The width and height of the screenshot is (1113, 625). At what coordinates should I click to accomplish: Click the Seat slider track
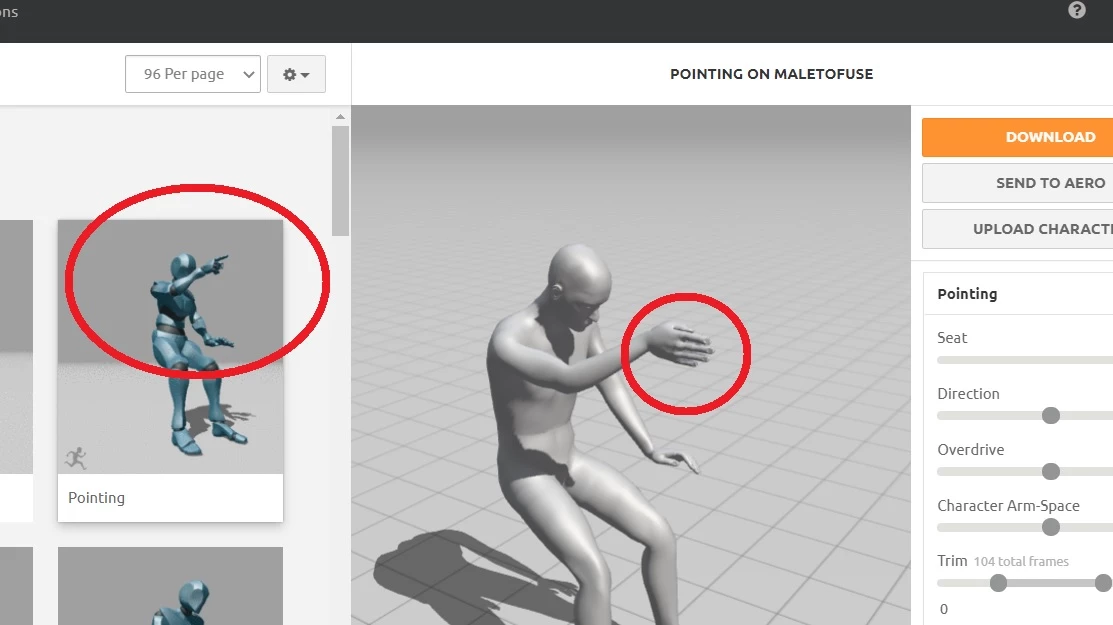pos(1025,360)
